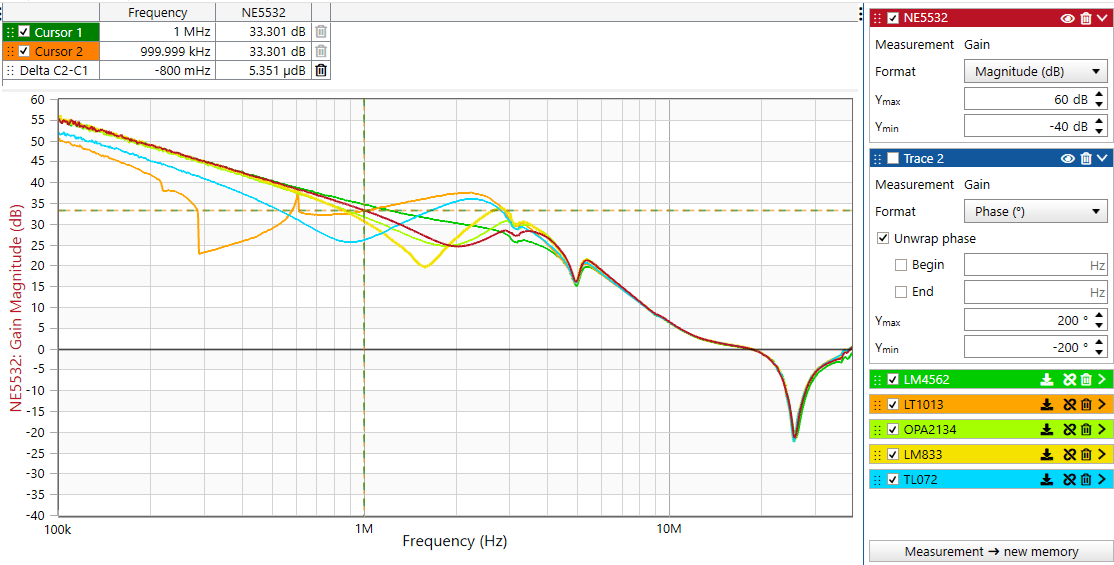The width and height of the screenshot is (1114, 565).
Task: Collapse the NE5532 trace panel chevron
Action: (x=1102, y=18)
